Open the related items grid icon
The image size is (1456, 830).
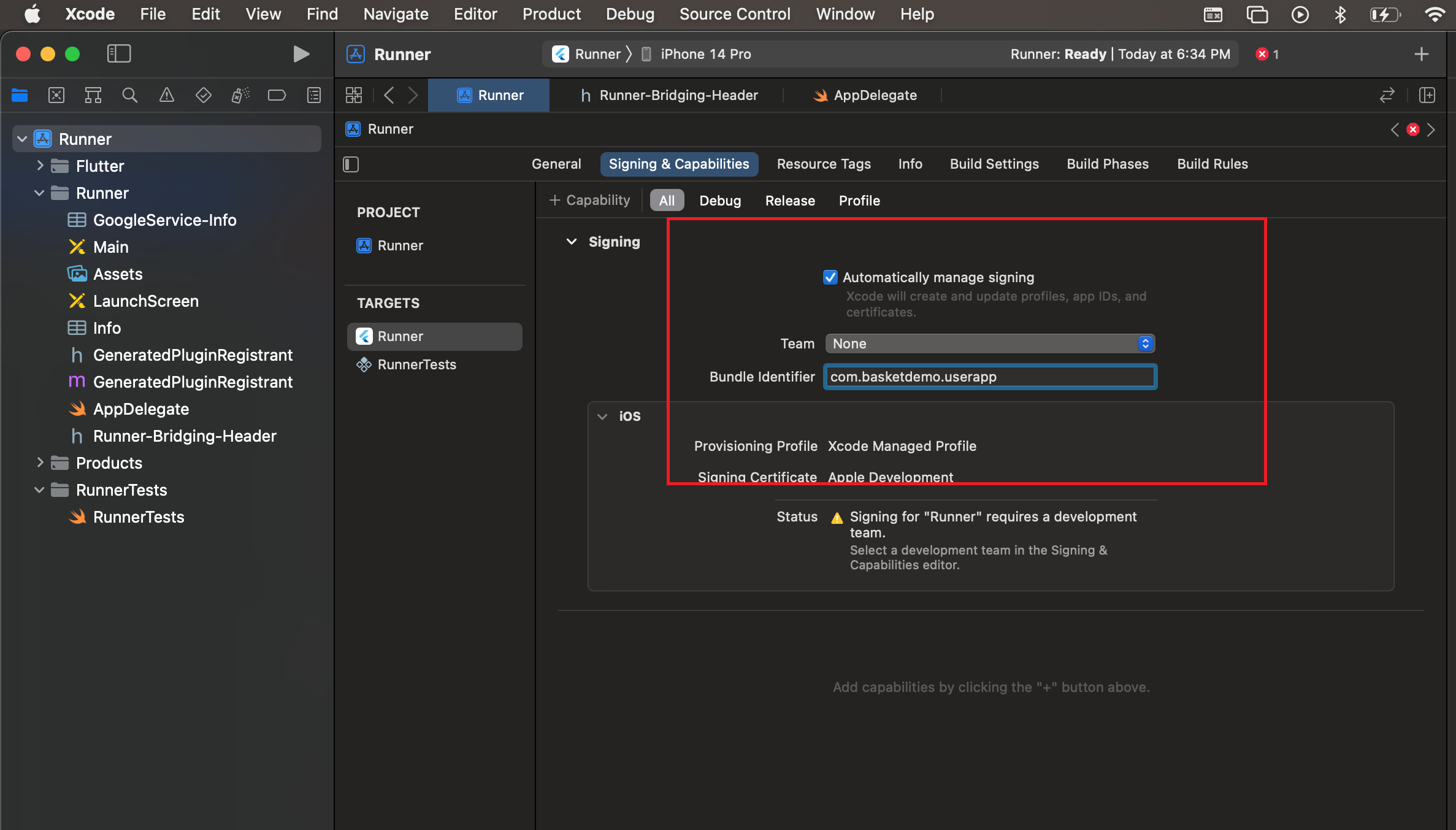pos(354,95)
